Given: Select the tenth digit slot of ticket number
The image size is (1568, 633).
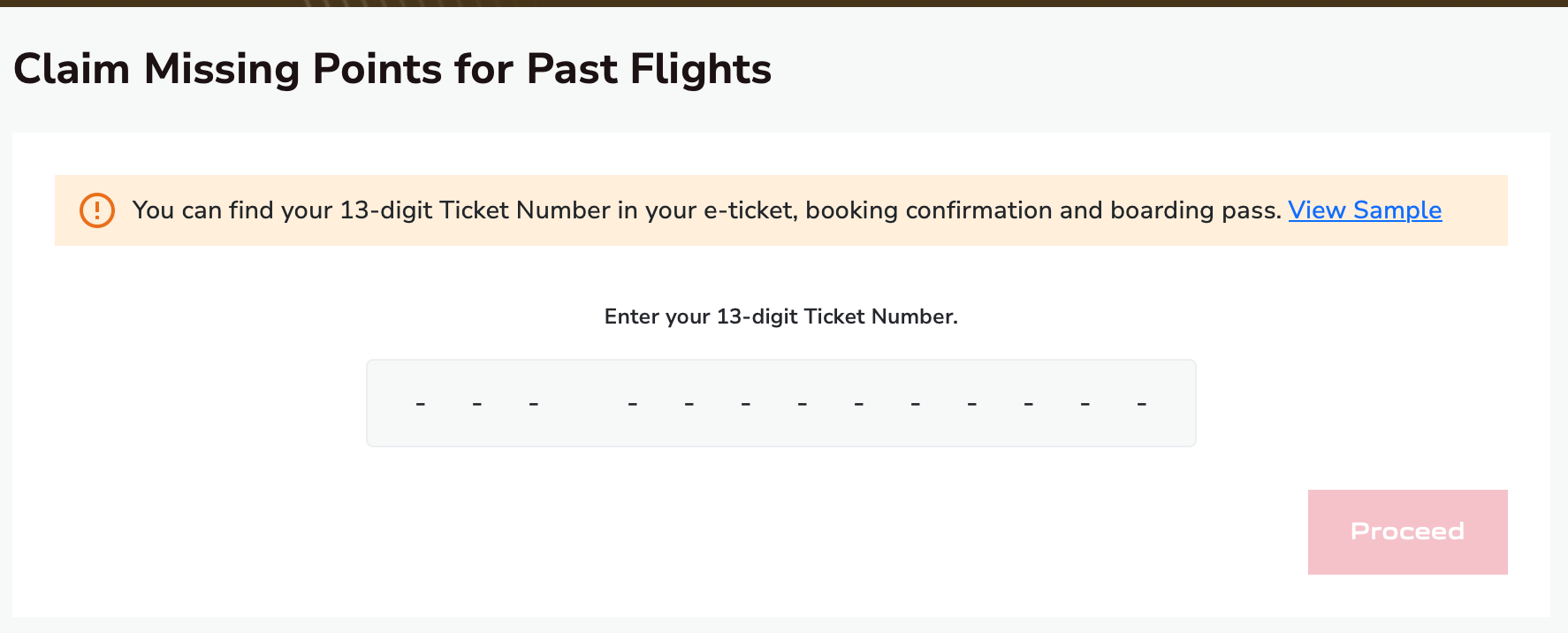Looking at the screenshot, I should tap(972, 404).
